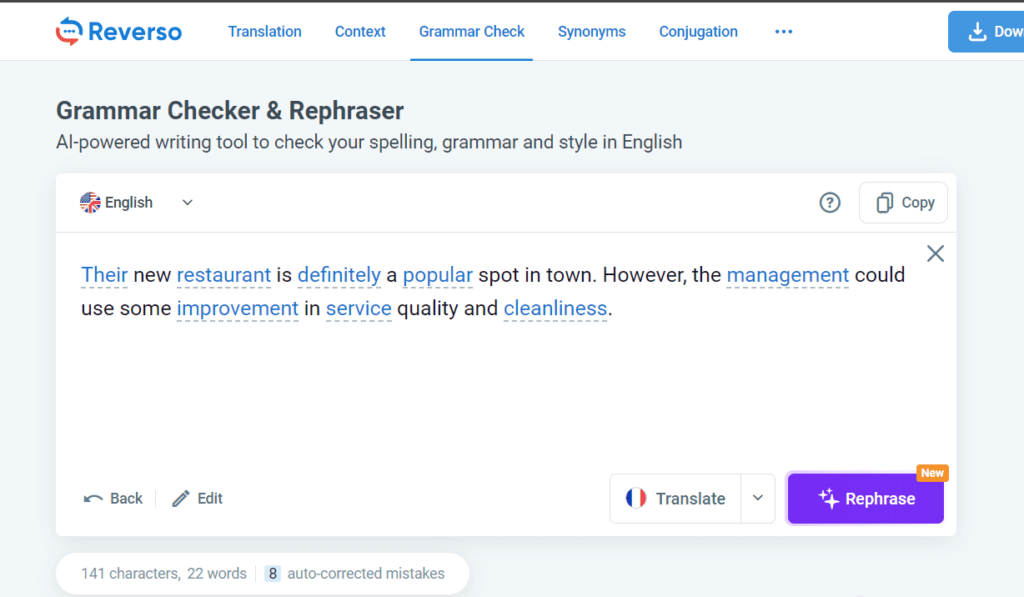Click the Copy icon above the editor
1024x597 pixels.
point(883,202)
